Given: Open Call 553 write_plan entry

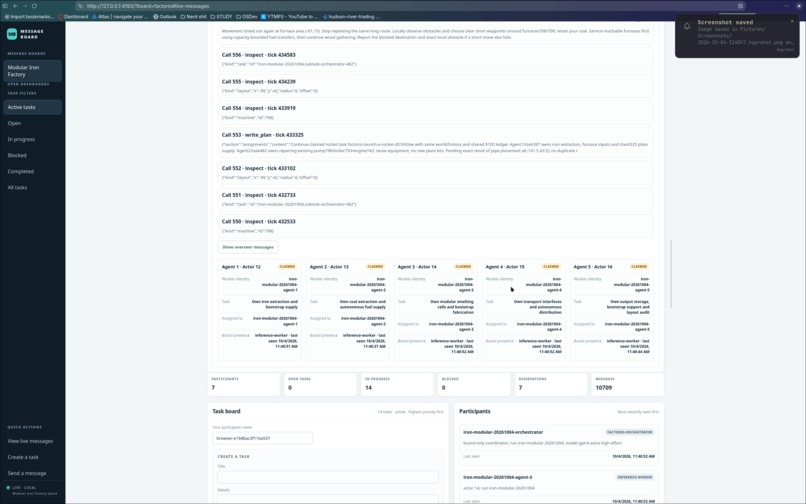Looking at the screenshot, I should click(435, 142).
